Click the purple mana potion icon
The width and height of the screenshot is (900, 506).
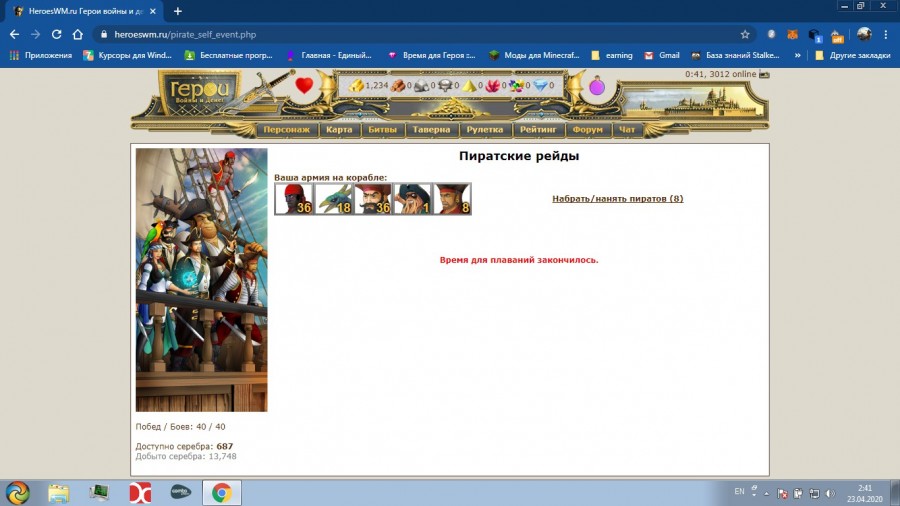pyautogui.click(x=597, y=86)
